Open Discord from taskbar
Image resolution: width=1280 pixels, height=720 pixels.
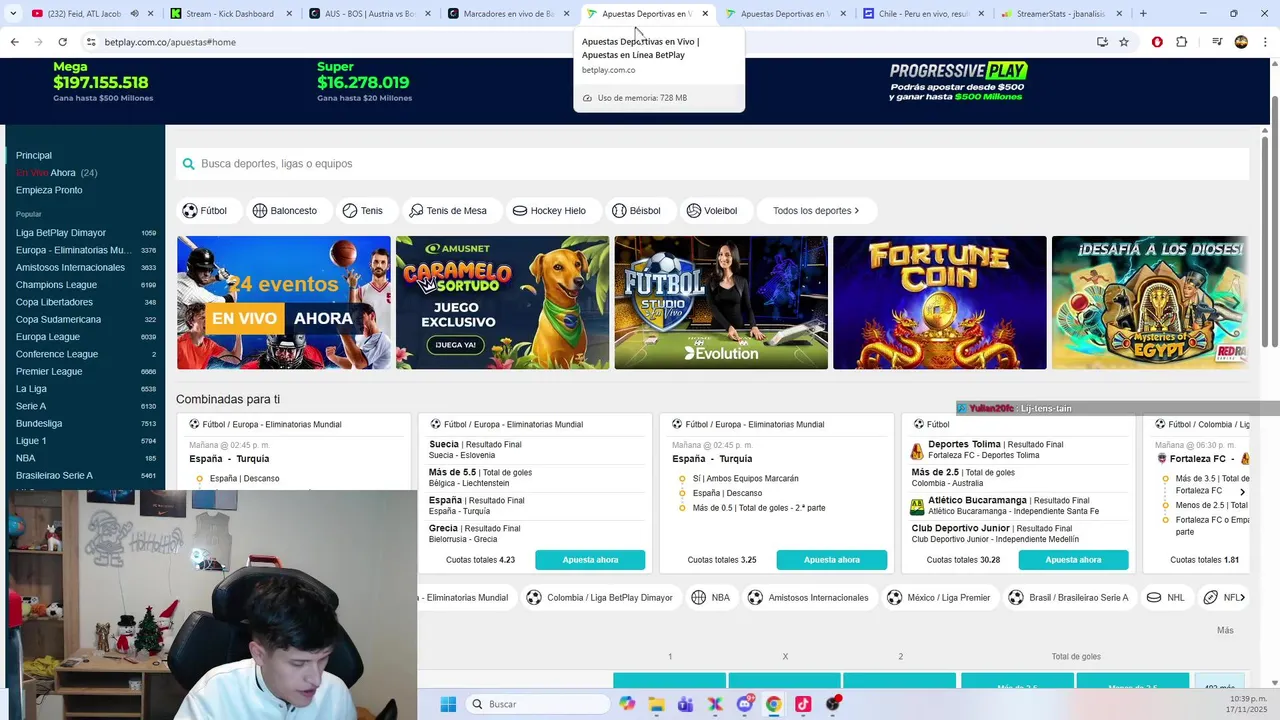[745, 704]
